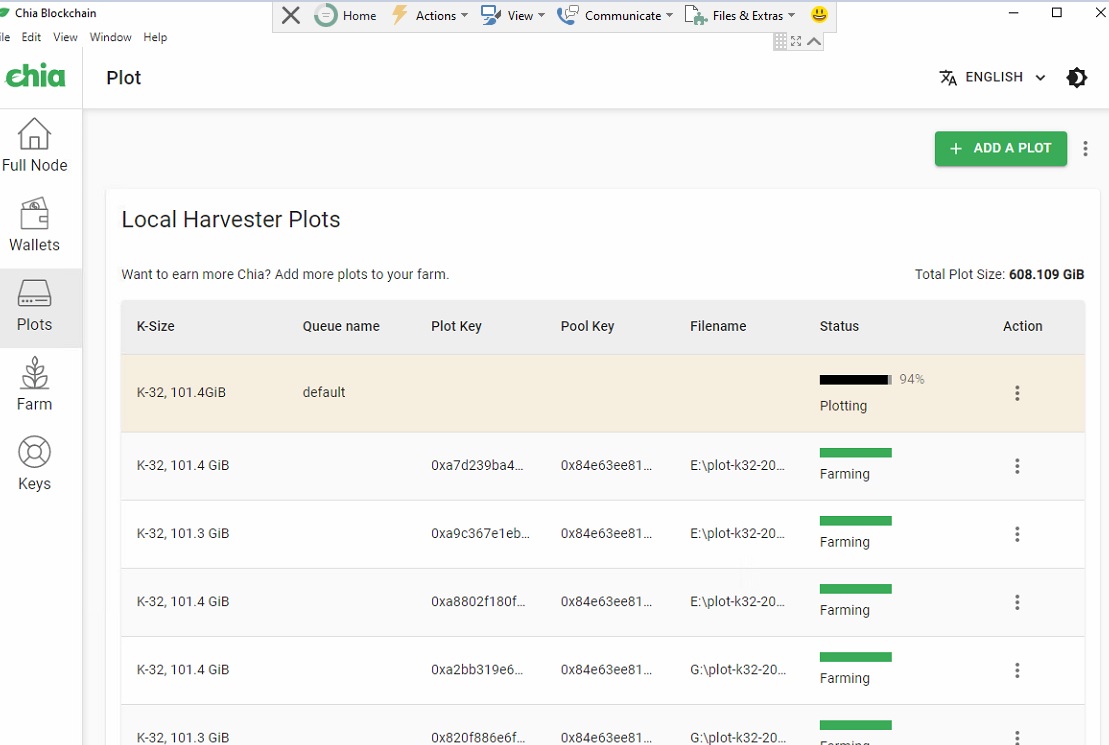
Task: Open the Wallets section
Action: tap(35, 225)
